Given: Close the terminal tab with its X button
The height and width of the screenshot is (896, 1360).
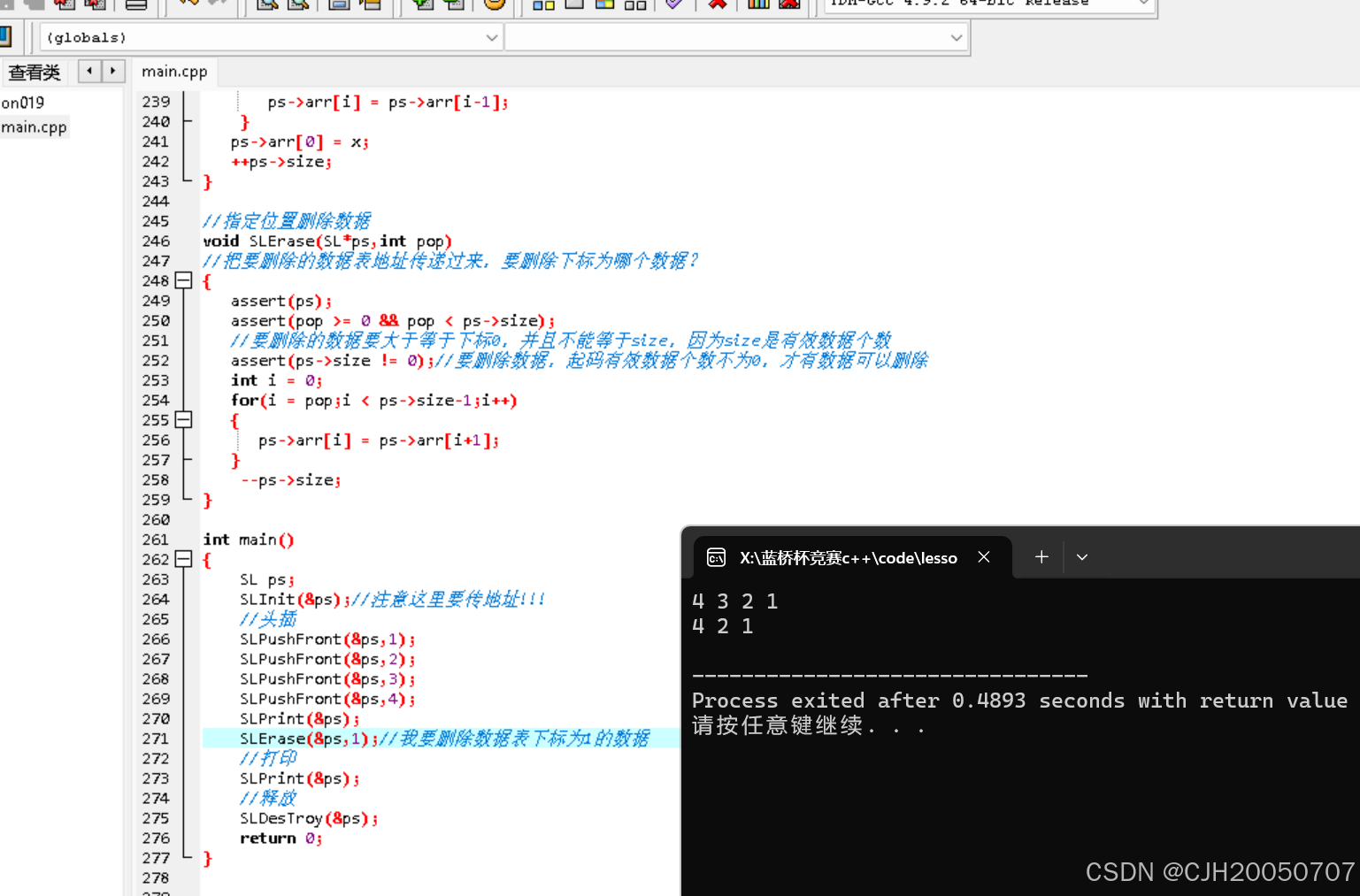Looking at the screenshot, I should point(984,557).
